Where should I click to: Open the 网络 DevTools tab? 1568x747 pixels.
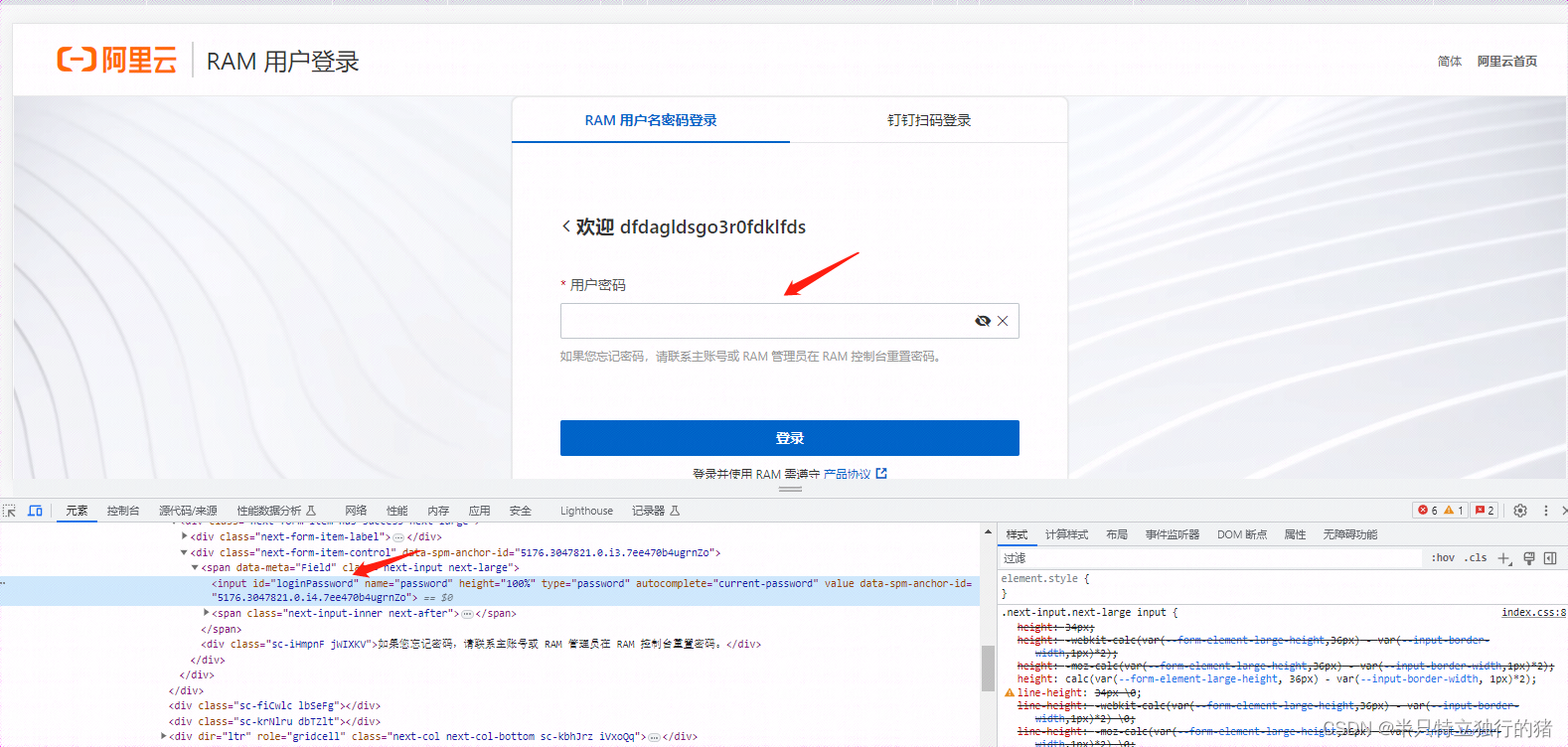click(356, 511)
